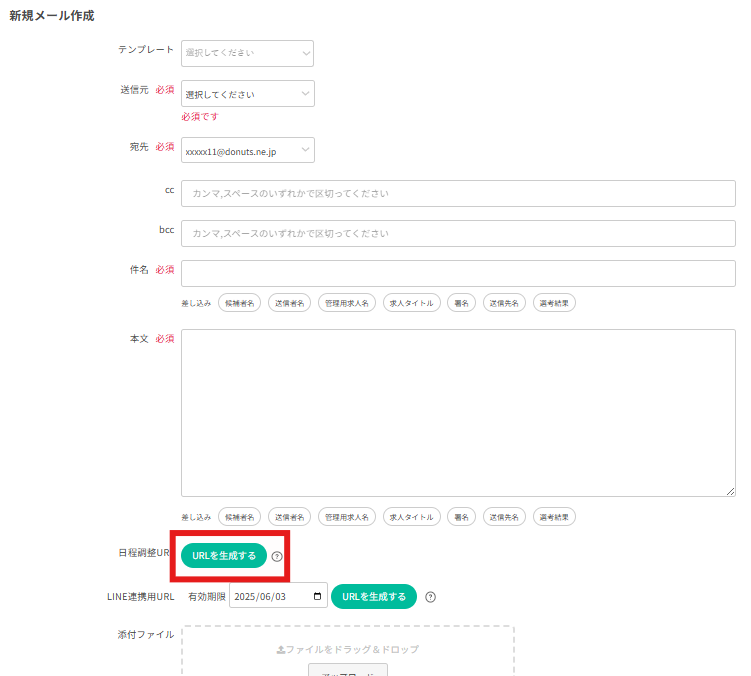Click help icon beside LINE連携用URL generate button
This screenshot has width=751, height=676.
(x=430, y=598)
